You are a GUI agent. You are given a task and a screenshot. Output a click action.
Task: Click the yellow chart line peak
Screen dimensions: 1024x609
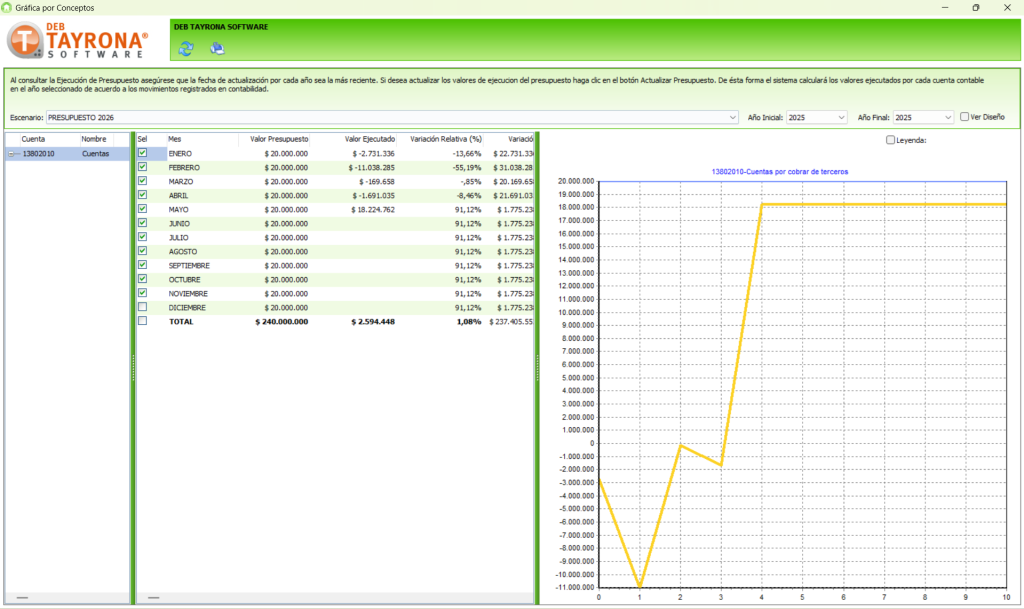[762, 205]
